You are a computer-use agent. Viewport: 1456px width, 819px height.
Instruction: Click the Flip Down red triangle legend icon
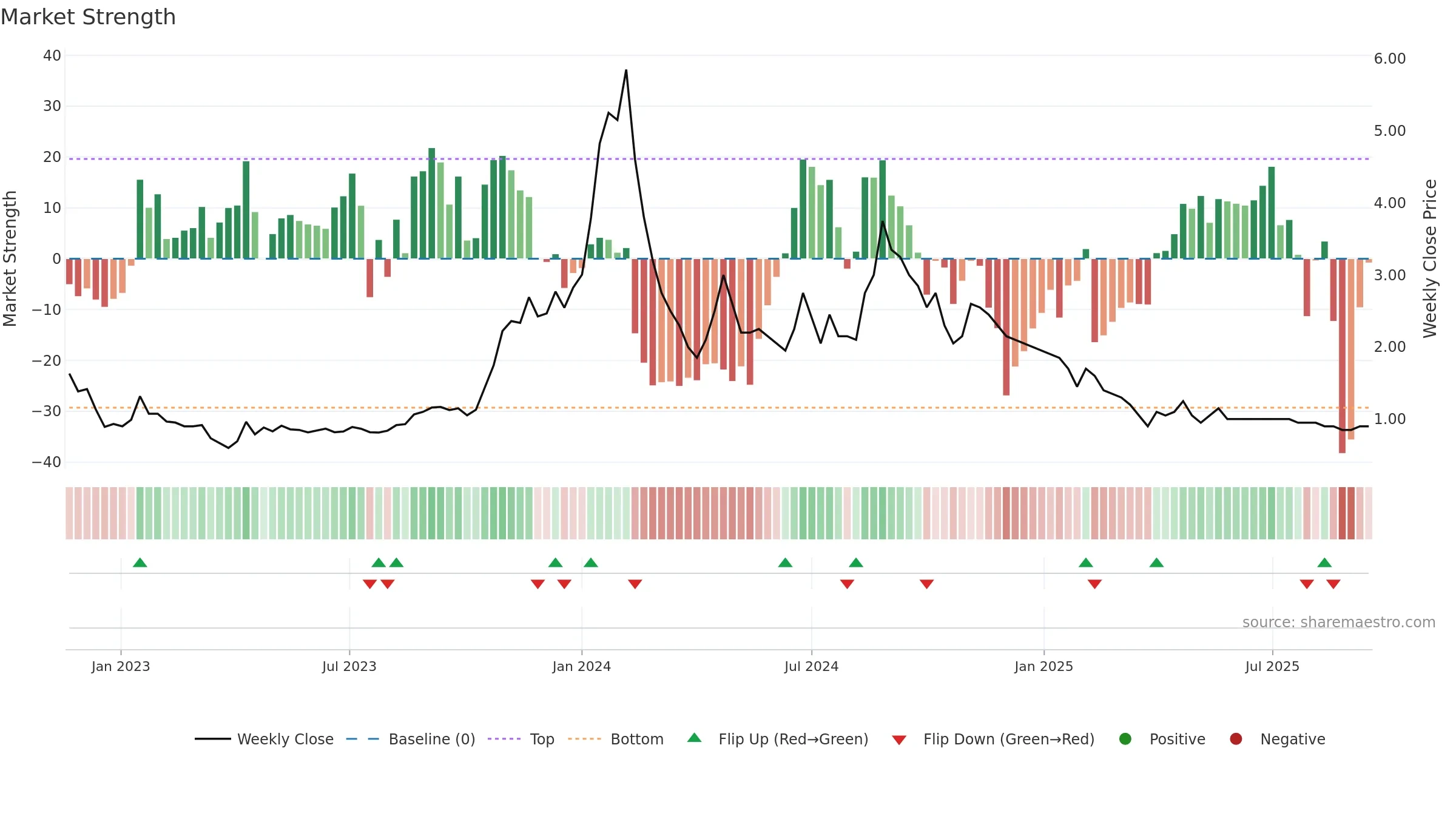(x=900, y=740)
